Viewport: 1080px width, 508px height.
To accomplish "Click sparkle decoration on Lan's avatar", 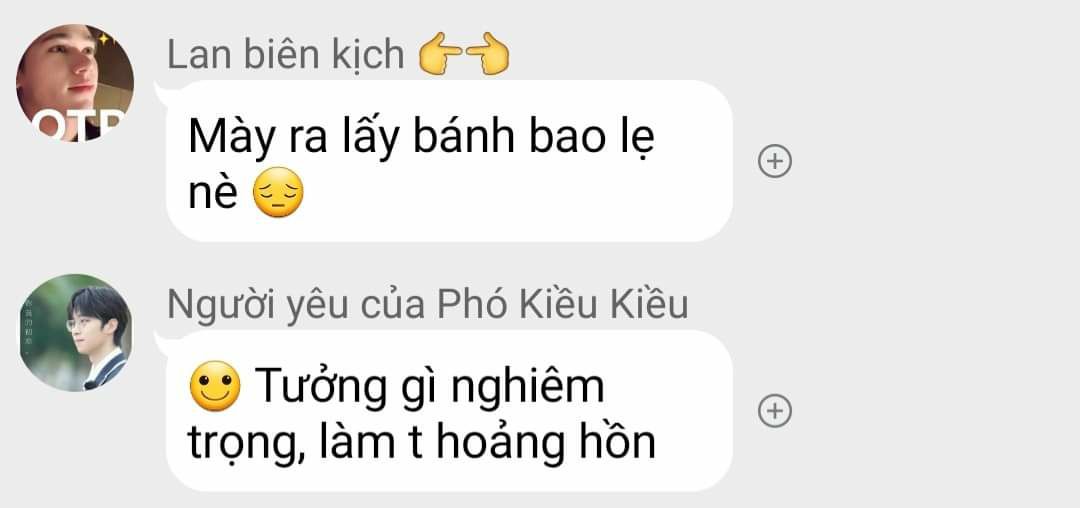I will coord(104,40).
